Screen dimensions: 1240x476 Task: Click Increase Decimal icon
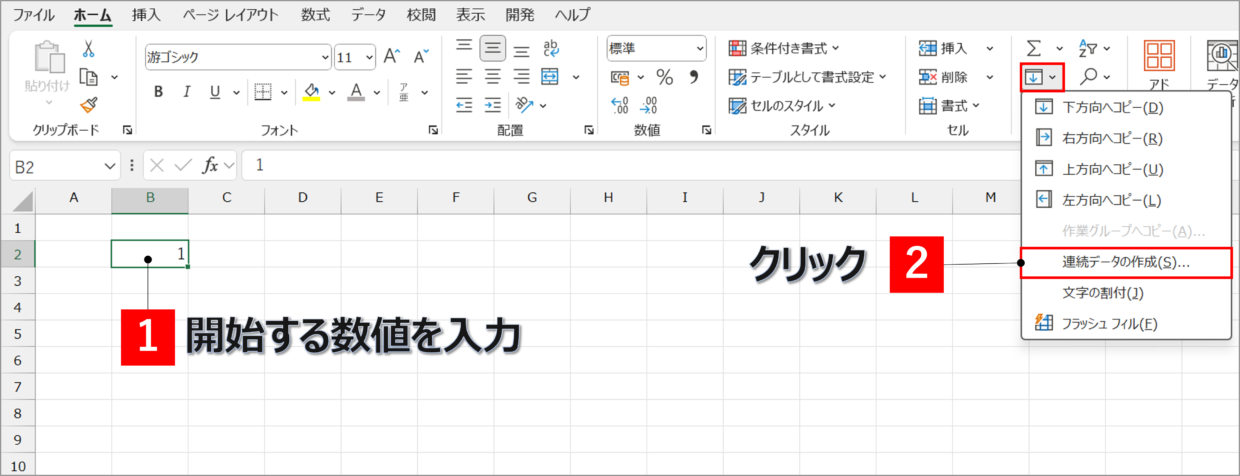point(619,105)
